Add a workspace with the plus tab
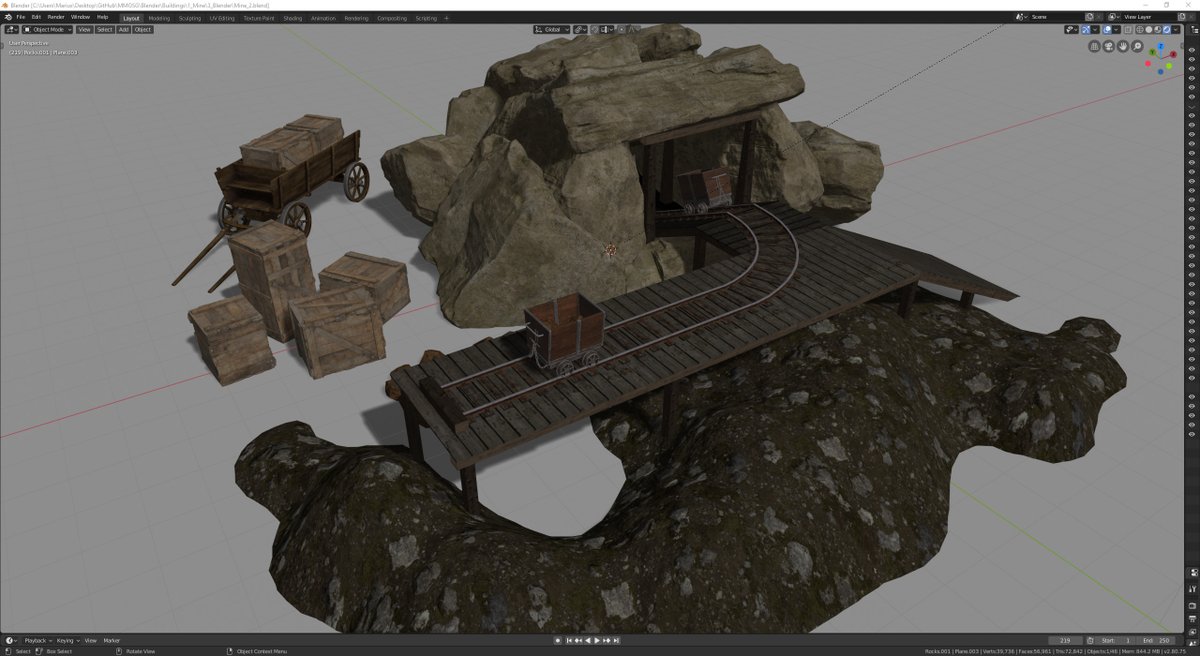 tap(446, 18)
